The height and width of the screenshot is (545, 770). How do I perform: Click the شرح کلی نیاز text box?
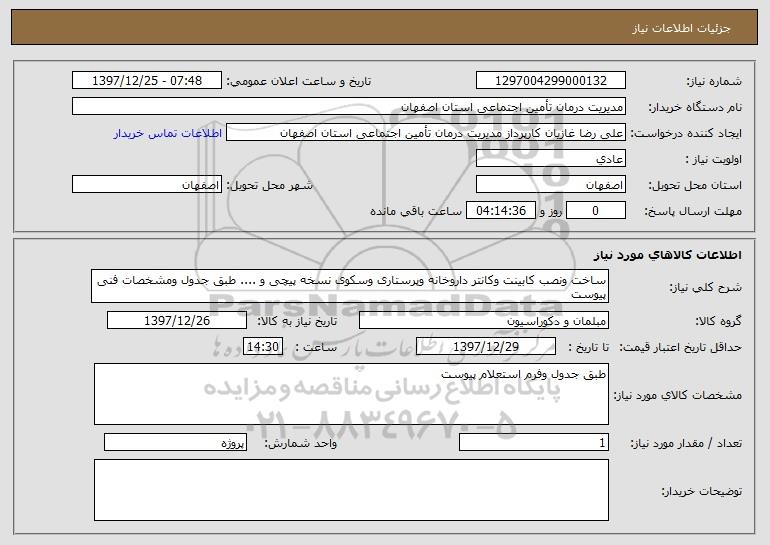click(350, 286)
